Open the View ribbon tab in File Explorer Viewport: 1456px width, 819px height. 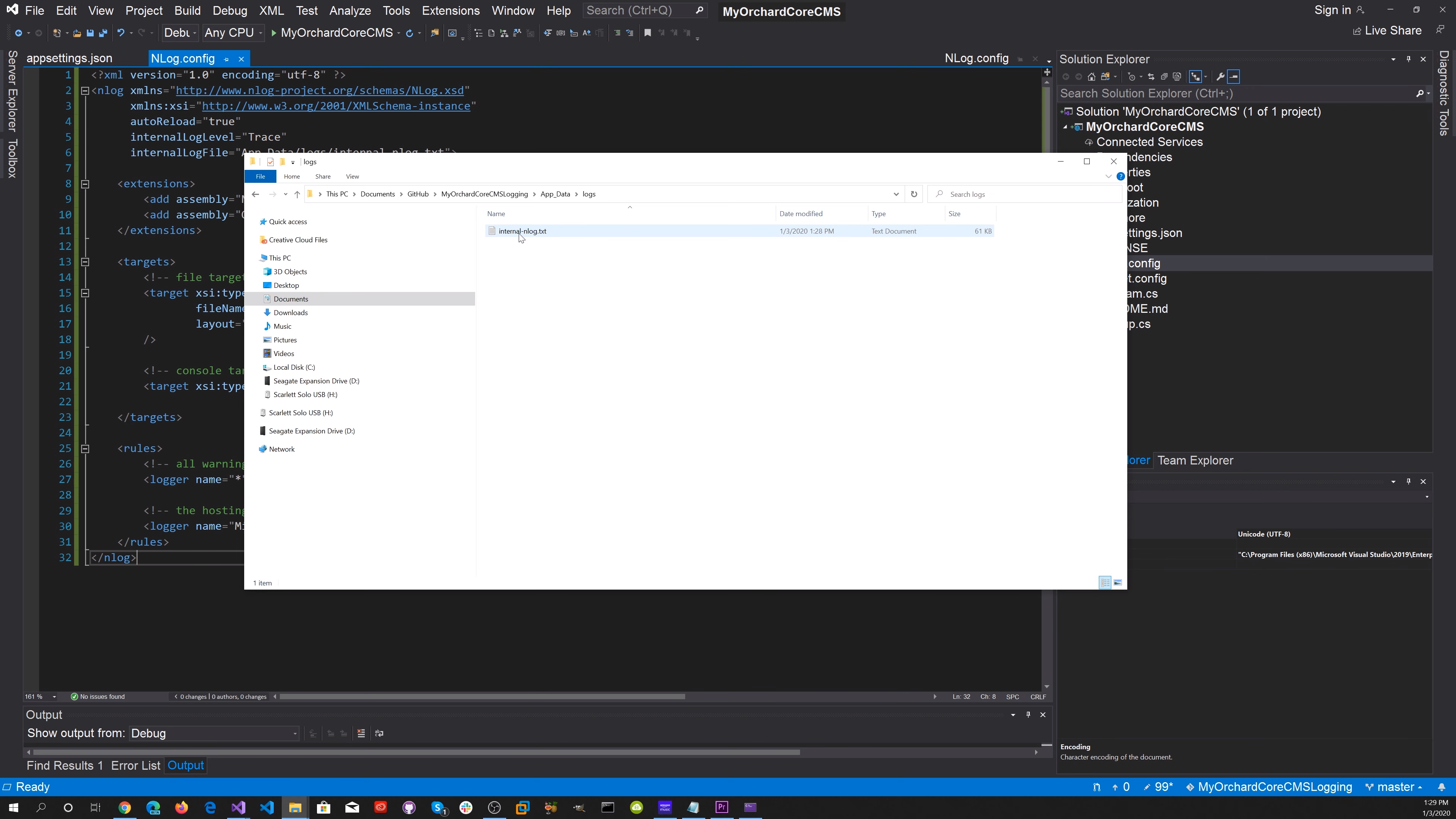pyautogui.click(x=352, y=176)
